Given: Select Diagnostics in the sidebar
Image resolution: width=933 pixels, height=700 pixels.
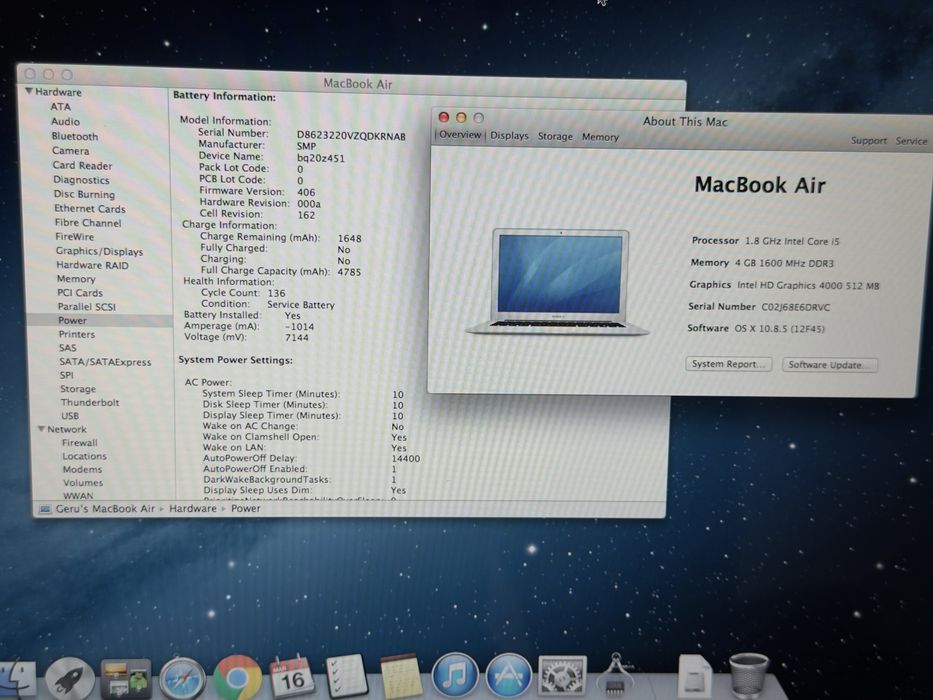Looking at the screenshot, I should click(82, 180).
